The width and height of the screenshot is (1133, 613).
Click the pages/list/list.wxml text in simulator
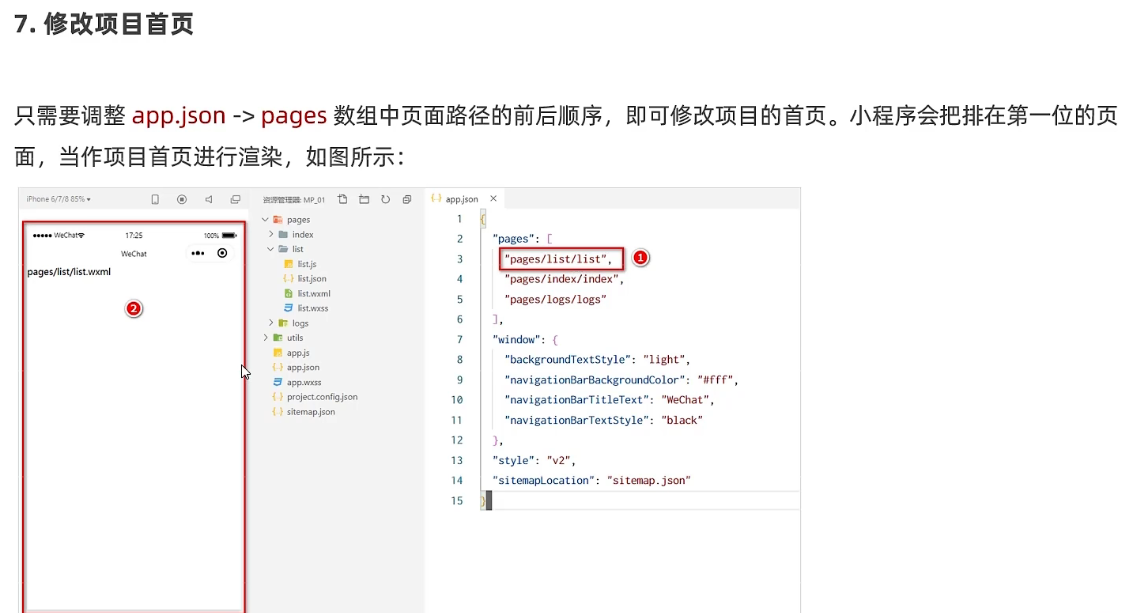[x=69, y=272]
